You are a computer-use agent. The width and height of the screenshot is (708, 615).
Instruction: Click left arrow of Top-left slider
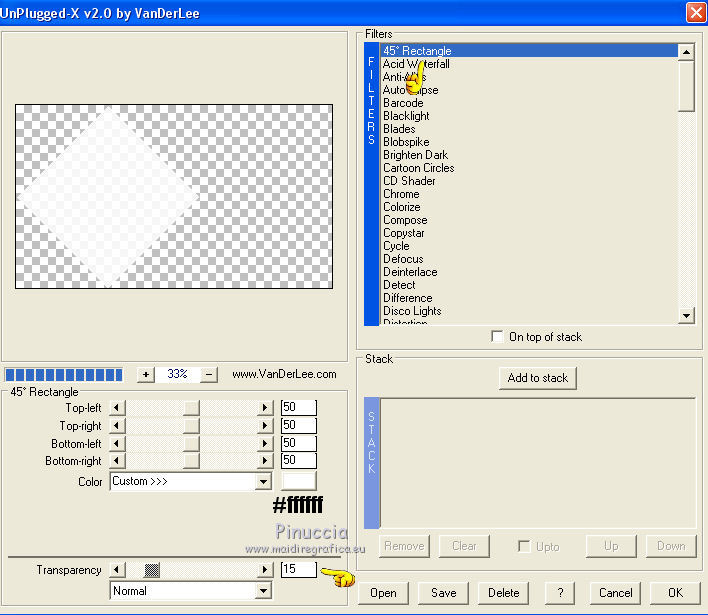coord(117,408)
